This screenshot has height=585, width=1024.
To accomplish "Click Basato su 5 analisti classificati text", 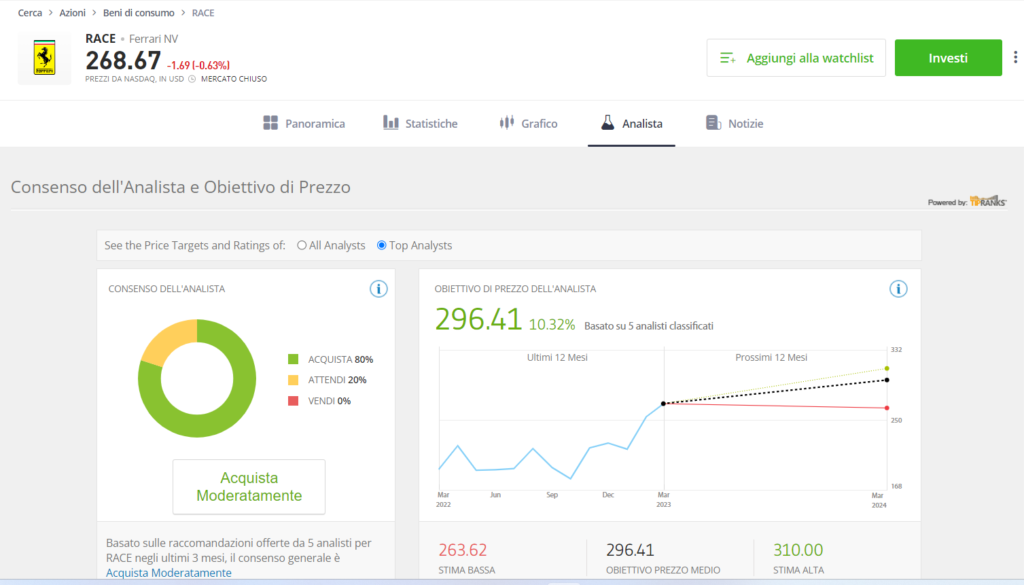I will pos(648,326).
